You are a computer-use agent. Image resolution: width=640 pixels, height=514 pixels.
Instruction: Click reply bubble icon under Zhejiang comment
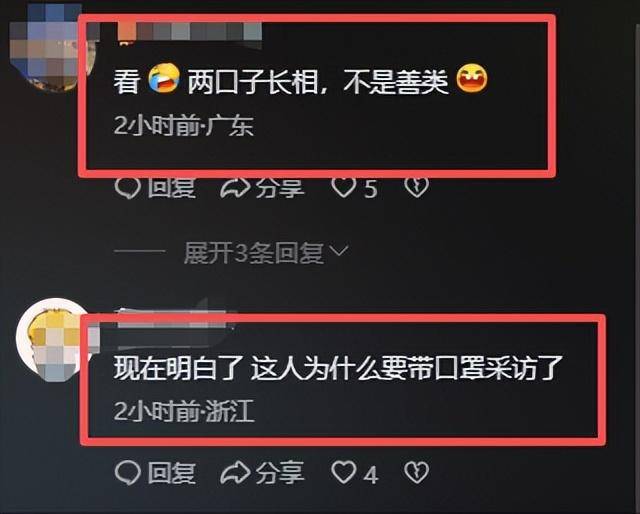127,472
